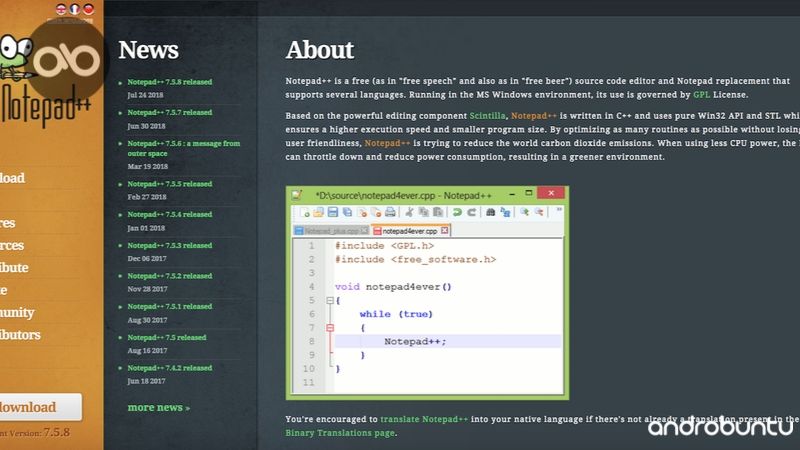800x450 pixels.
Task: Click the Paste icon in the toolbar
Action: (438, 212)
